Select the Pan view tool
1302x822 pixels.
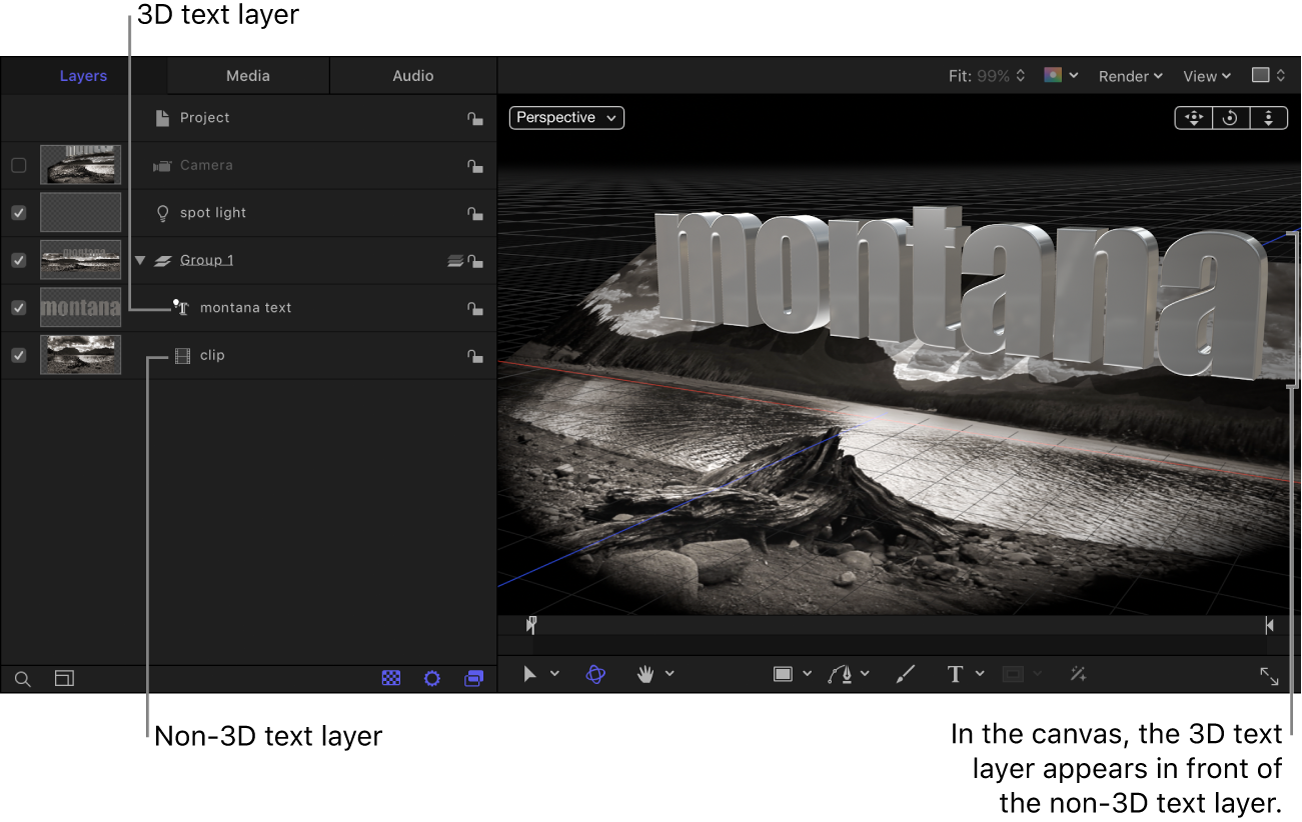click(647, 674)
